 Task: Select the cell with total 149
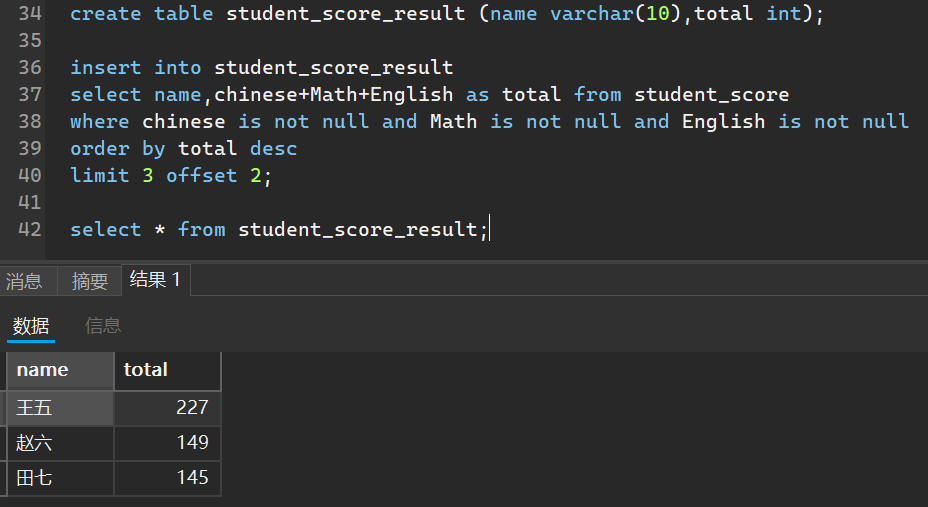(167, 443)
